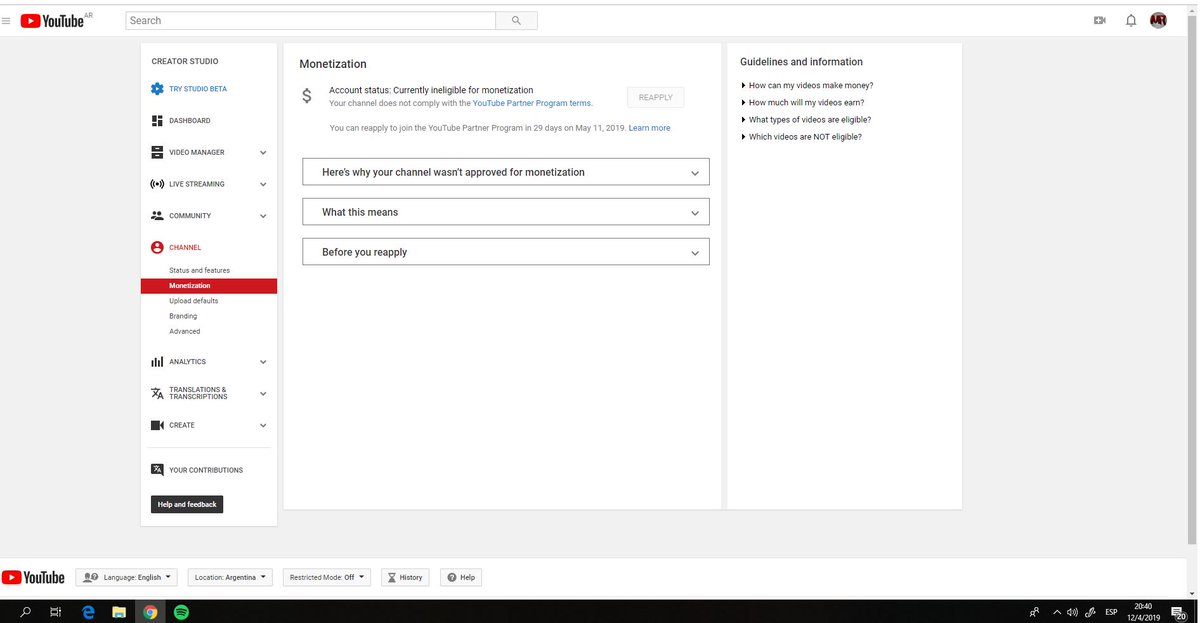Open Status and features page
Viewport: 1200px width, 623px height.
199,271
